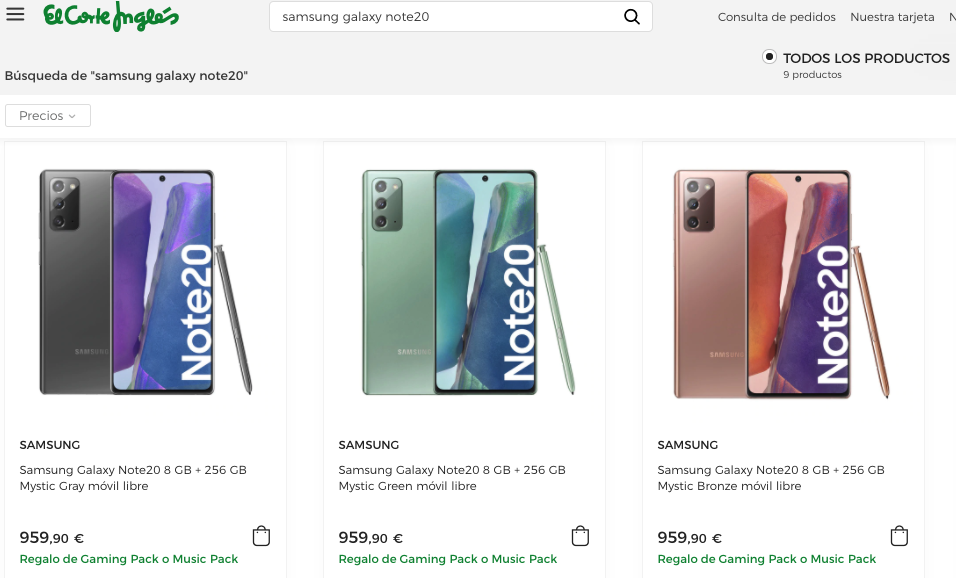Click Regalo de Gaming Pack under Mystic Green

(447, 559)
